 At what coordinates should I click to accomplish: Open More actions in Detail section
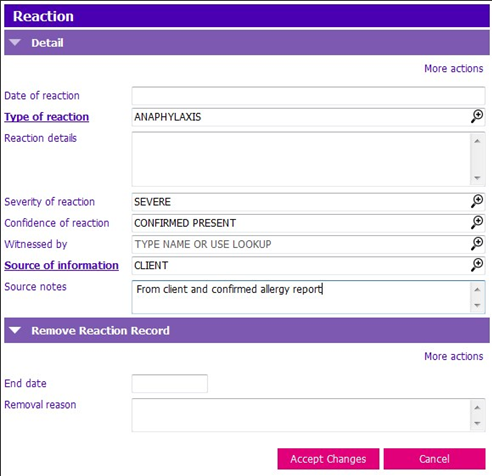(x=453, y=68)
